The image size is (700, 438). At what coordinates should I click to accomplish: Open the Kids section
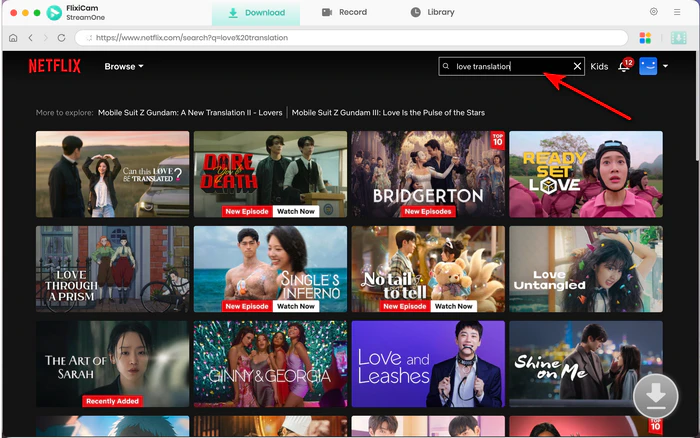599,67
